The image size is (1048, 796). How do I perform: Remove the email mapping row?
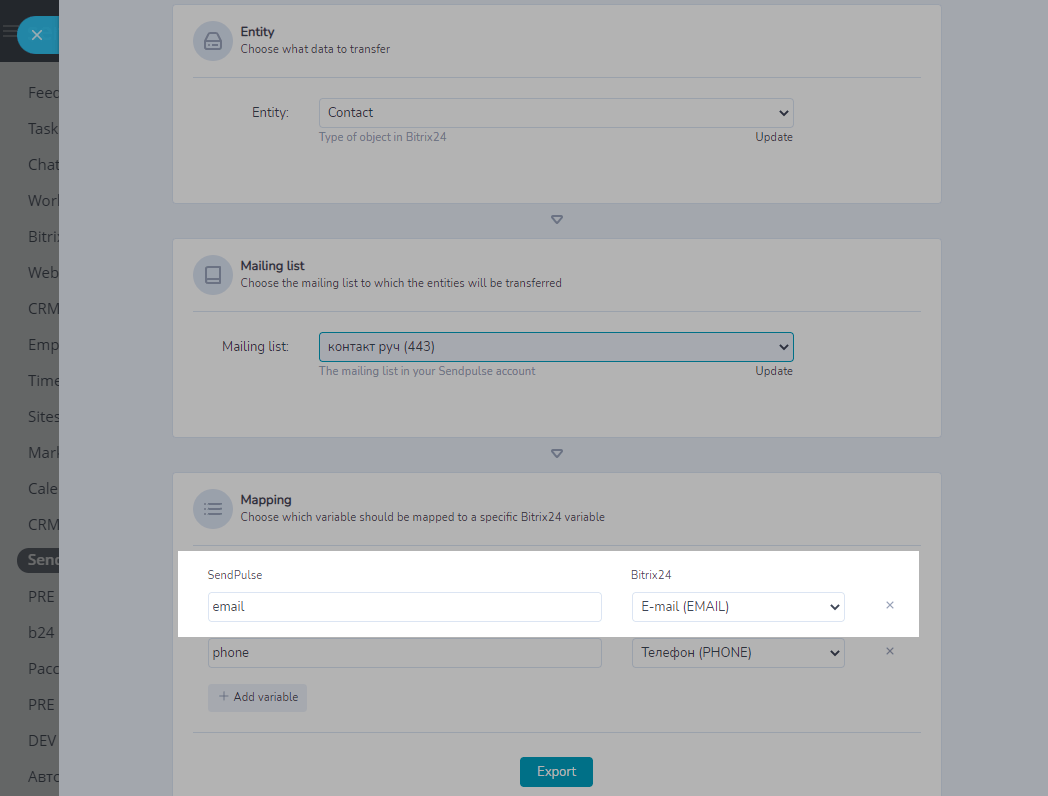[890, 605]
